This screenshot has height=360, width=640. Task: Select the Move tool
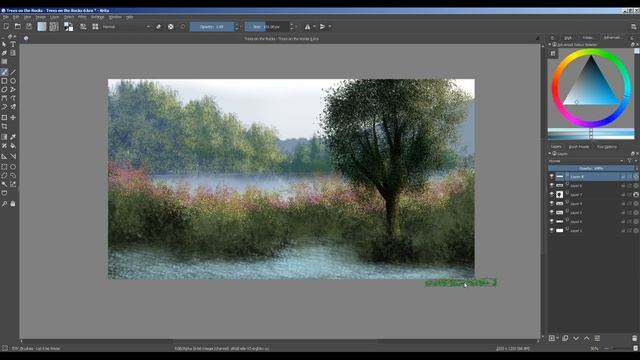coord(13,118)
